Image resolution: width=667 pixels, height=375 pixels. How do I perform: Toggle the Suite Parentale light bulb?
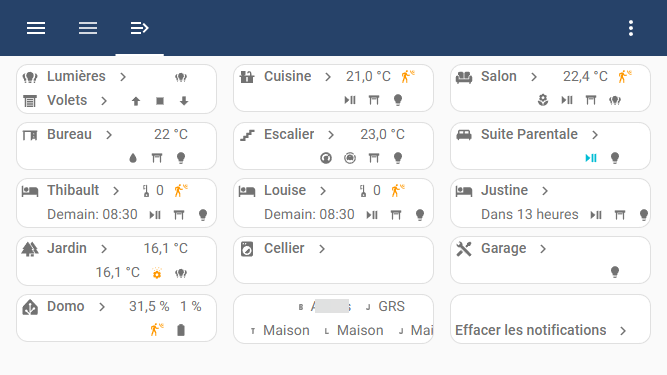pos(615,158)
